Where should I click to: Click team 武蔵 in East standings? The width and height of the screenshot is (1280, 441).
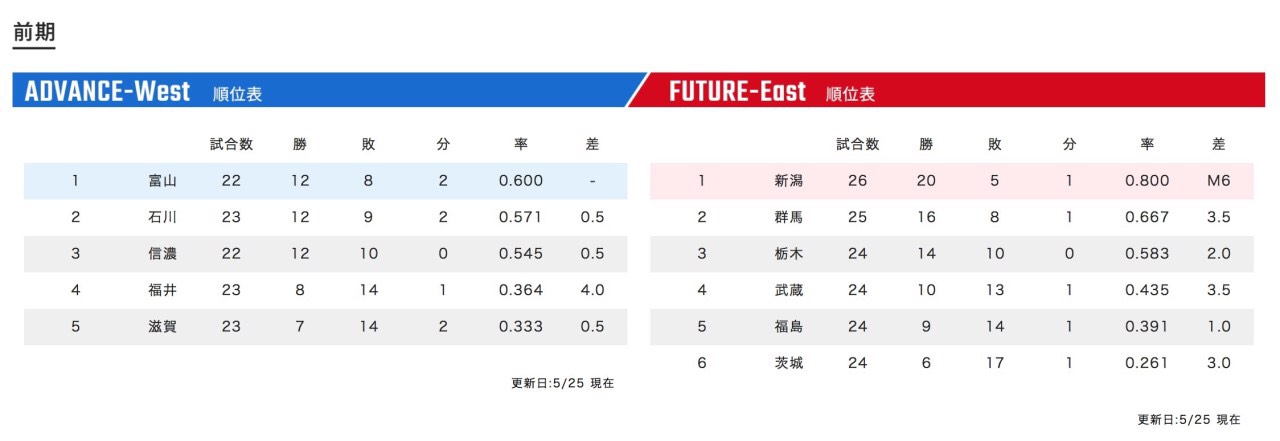[x=788, y=290]
